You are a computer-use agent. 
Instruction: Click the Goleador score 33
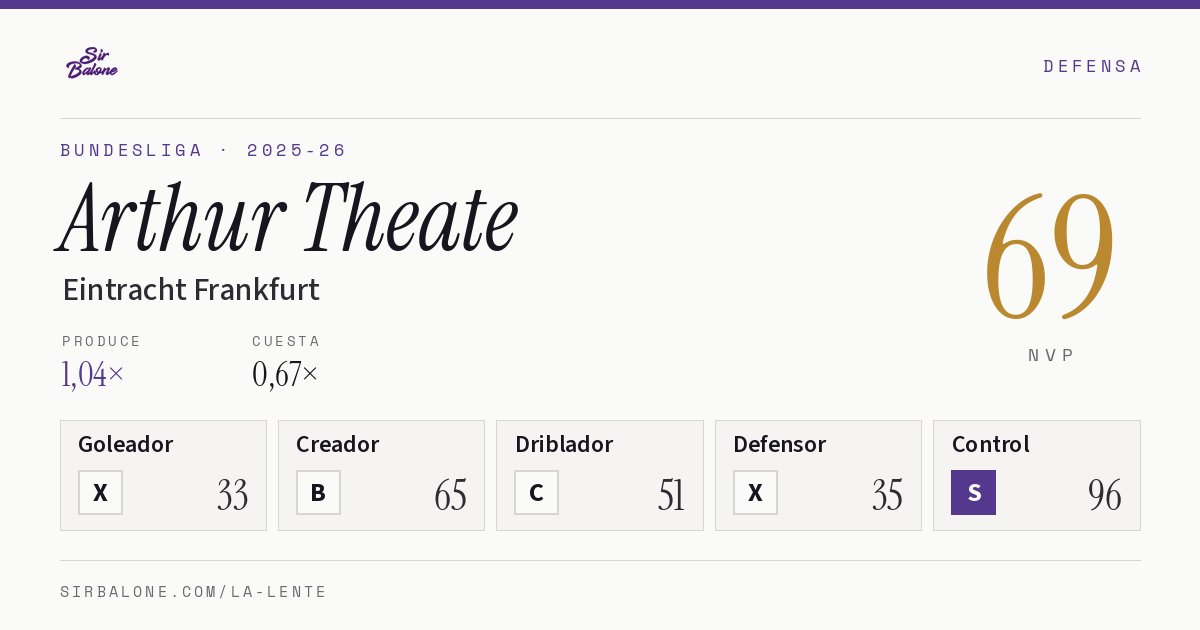[233, 495]
